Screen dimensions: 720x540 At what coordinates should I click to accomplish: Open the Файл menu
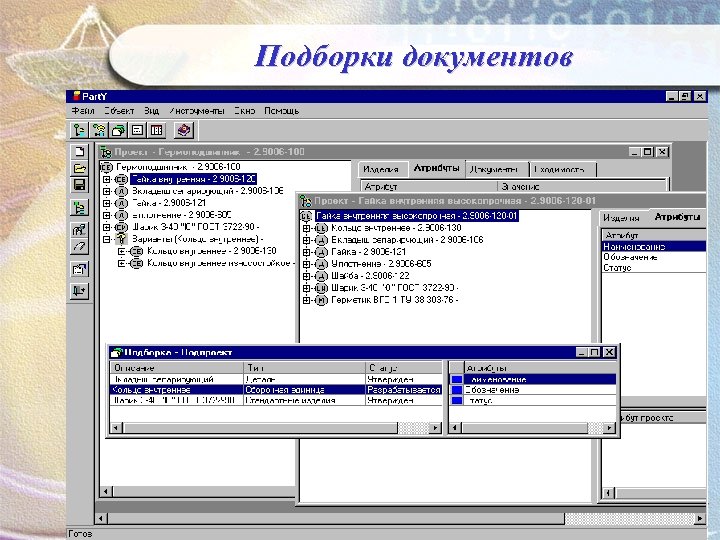pyautogui.click(x=83, y=111)
